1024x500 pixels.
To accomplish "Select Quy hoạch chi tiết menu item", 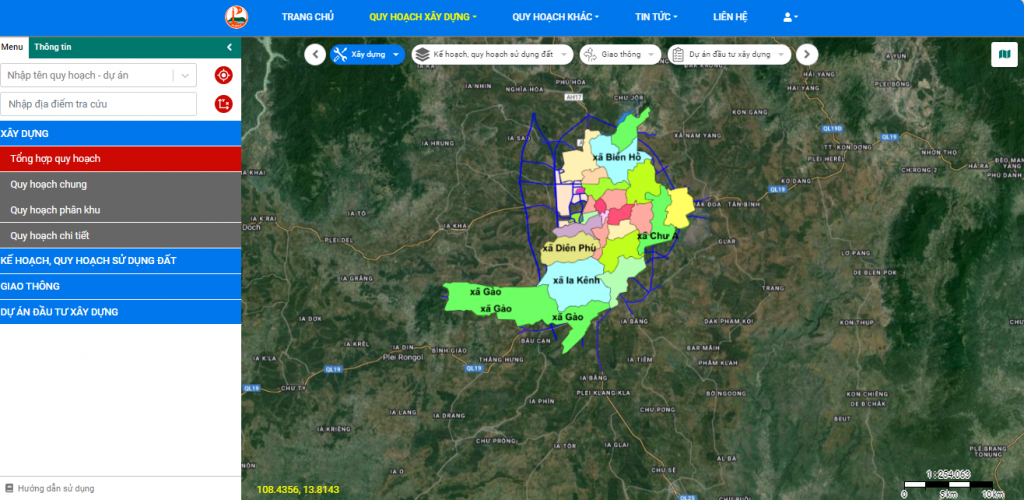I will pyautogui.click(x=120, y=236).
